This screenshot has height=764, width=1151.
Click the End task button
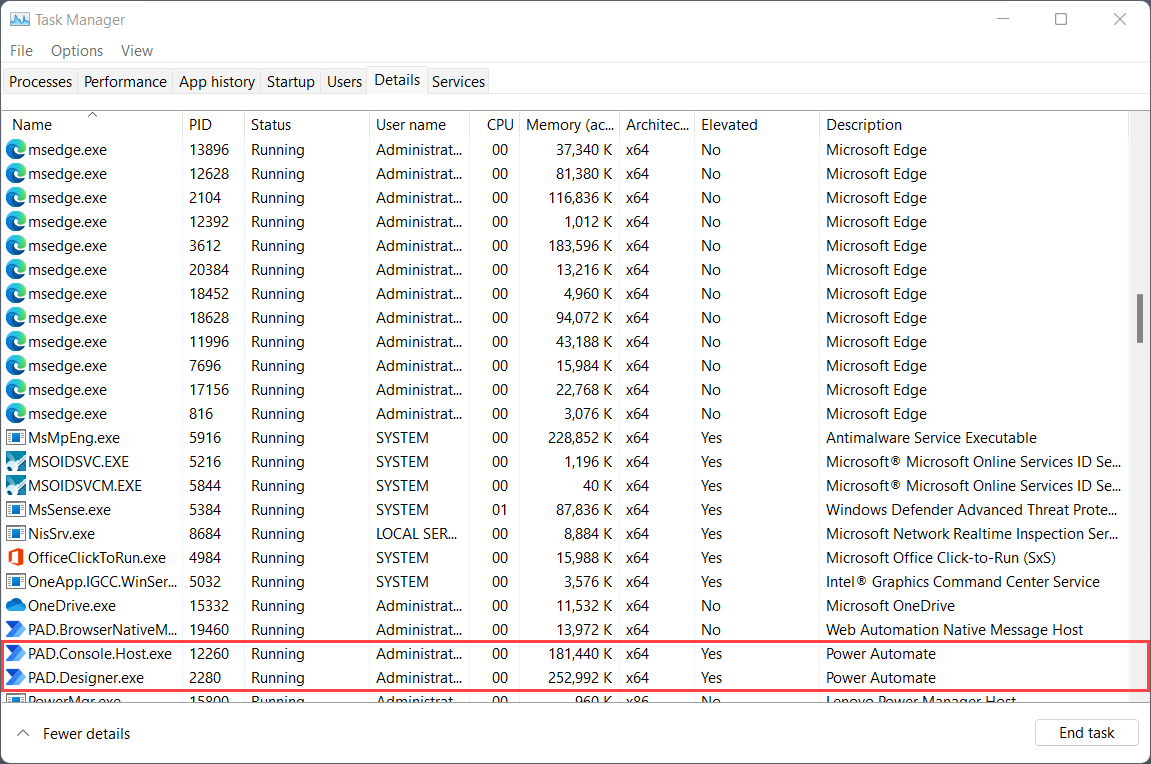point(1086,732)
